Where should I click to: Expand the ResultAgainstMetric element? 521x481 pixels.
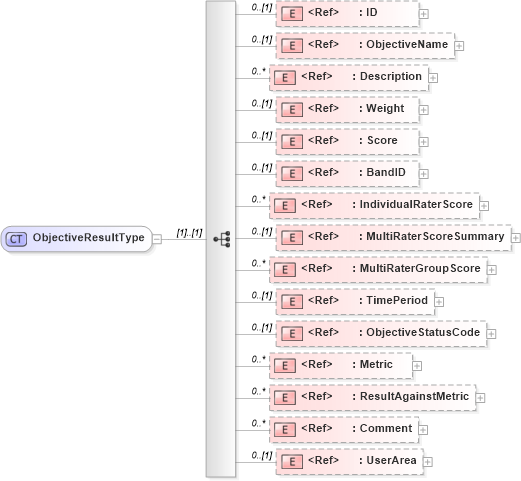click(480, 398)
